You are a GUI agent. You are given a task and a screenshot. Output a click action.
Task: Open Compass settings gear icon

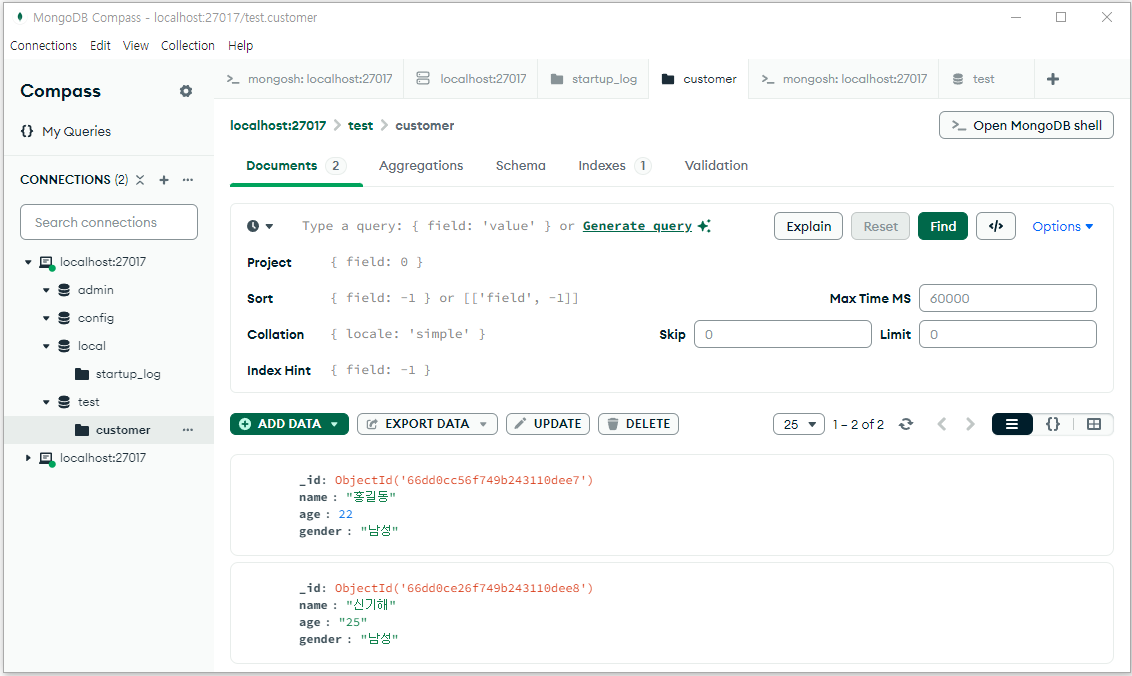(186, 91)
